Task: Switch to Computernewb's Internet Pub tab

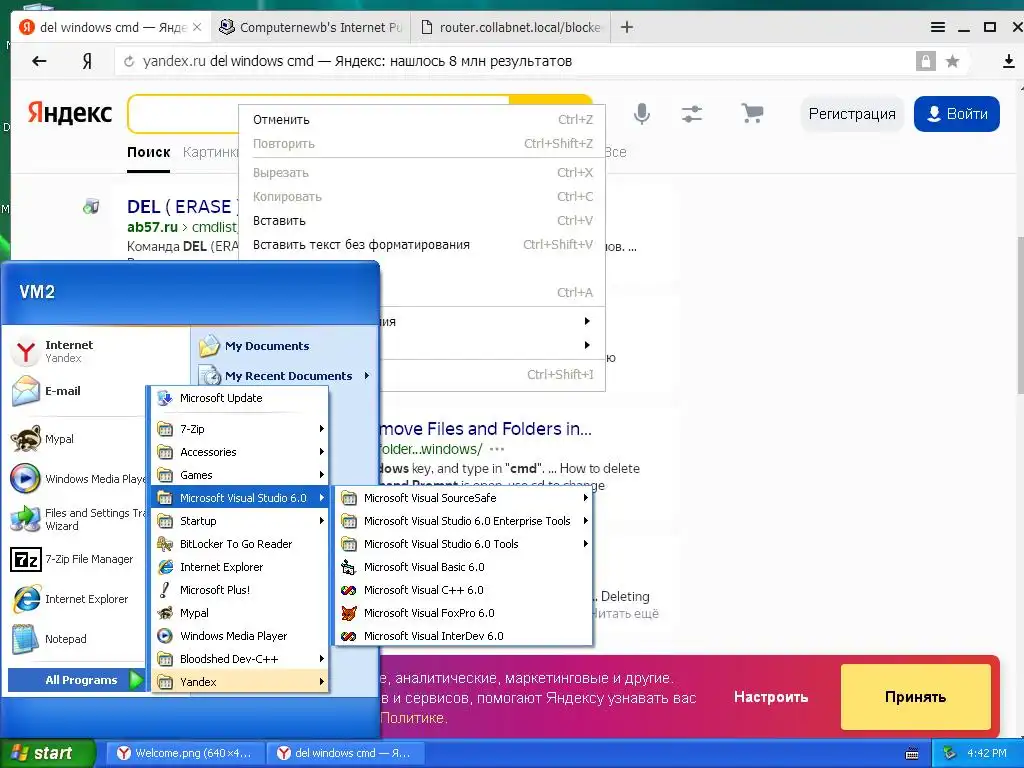Action: click(x=311, y=27)
